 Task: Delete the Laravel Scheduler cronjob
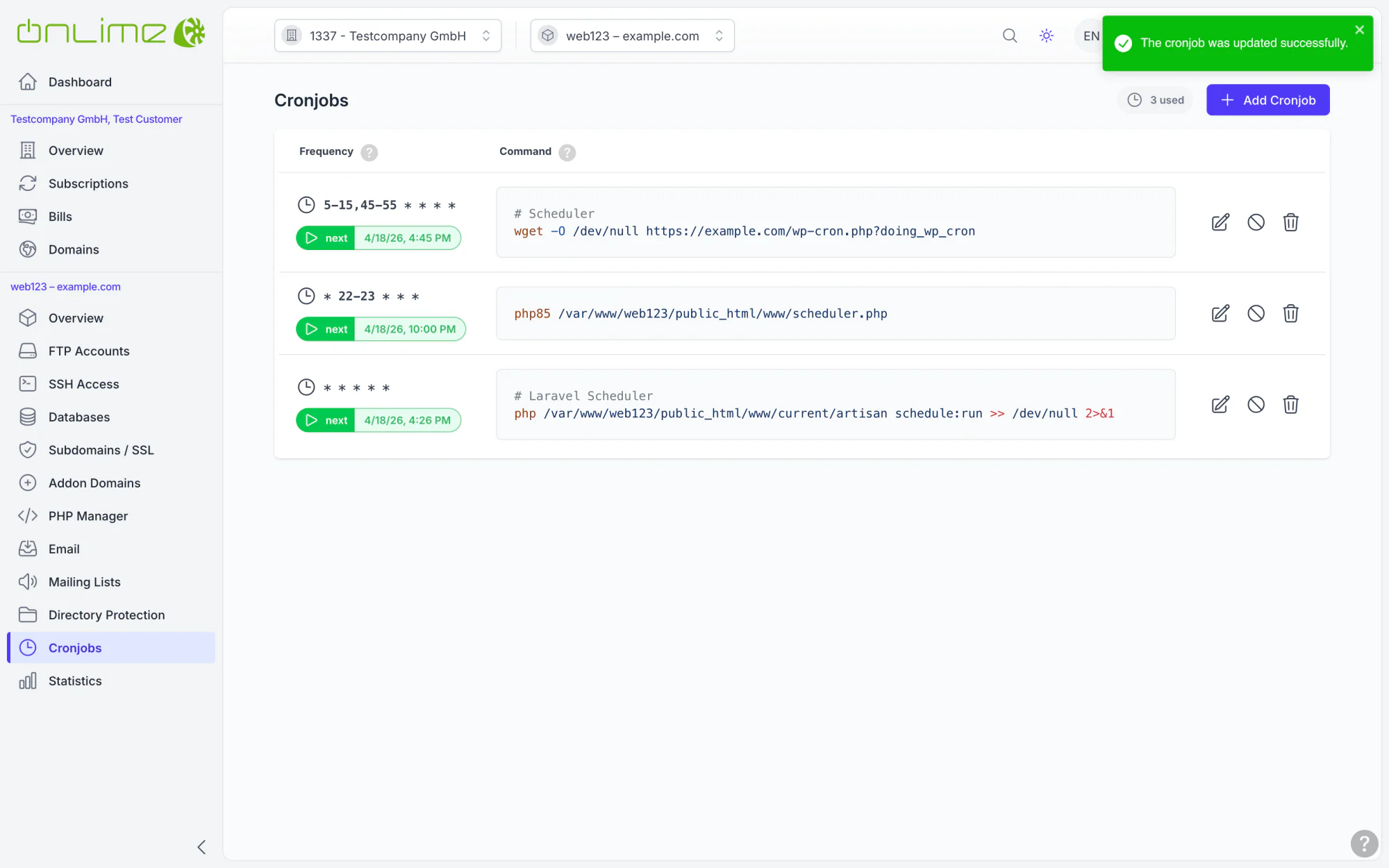[x=1290, y=405]
